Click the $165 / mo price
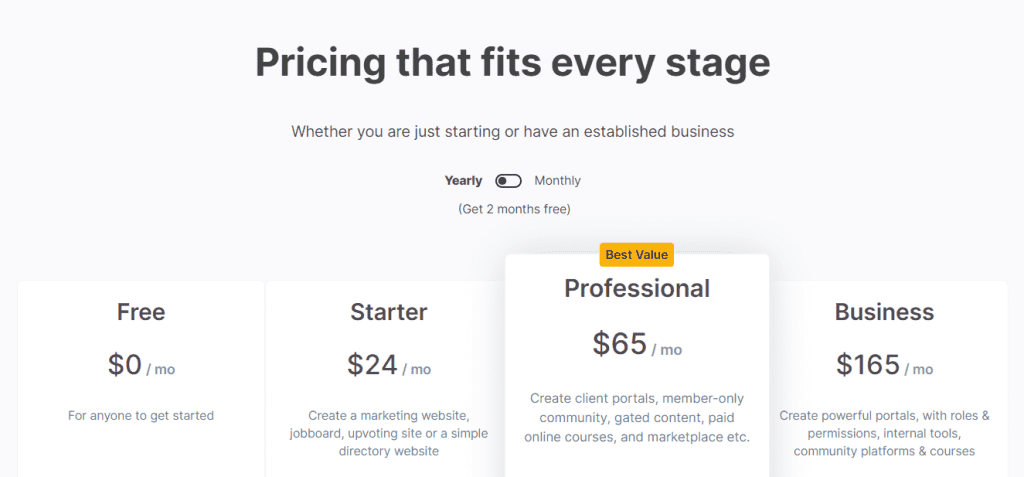Screen dimensions: 1024x477 click(884, 365)
